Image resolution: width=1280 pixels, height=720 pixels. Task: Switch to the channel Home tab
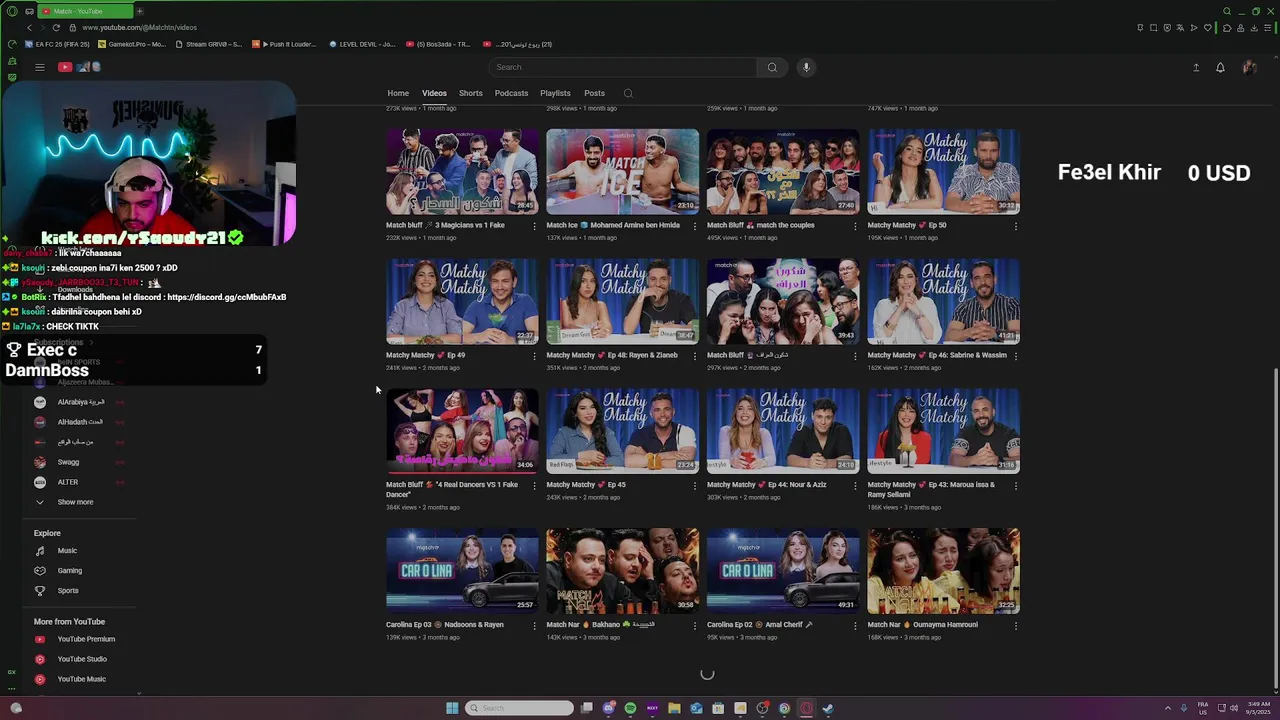(398, 93)
